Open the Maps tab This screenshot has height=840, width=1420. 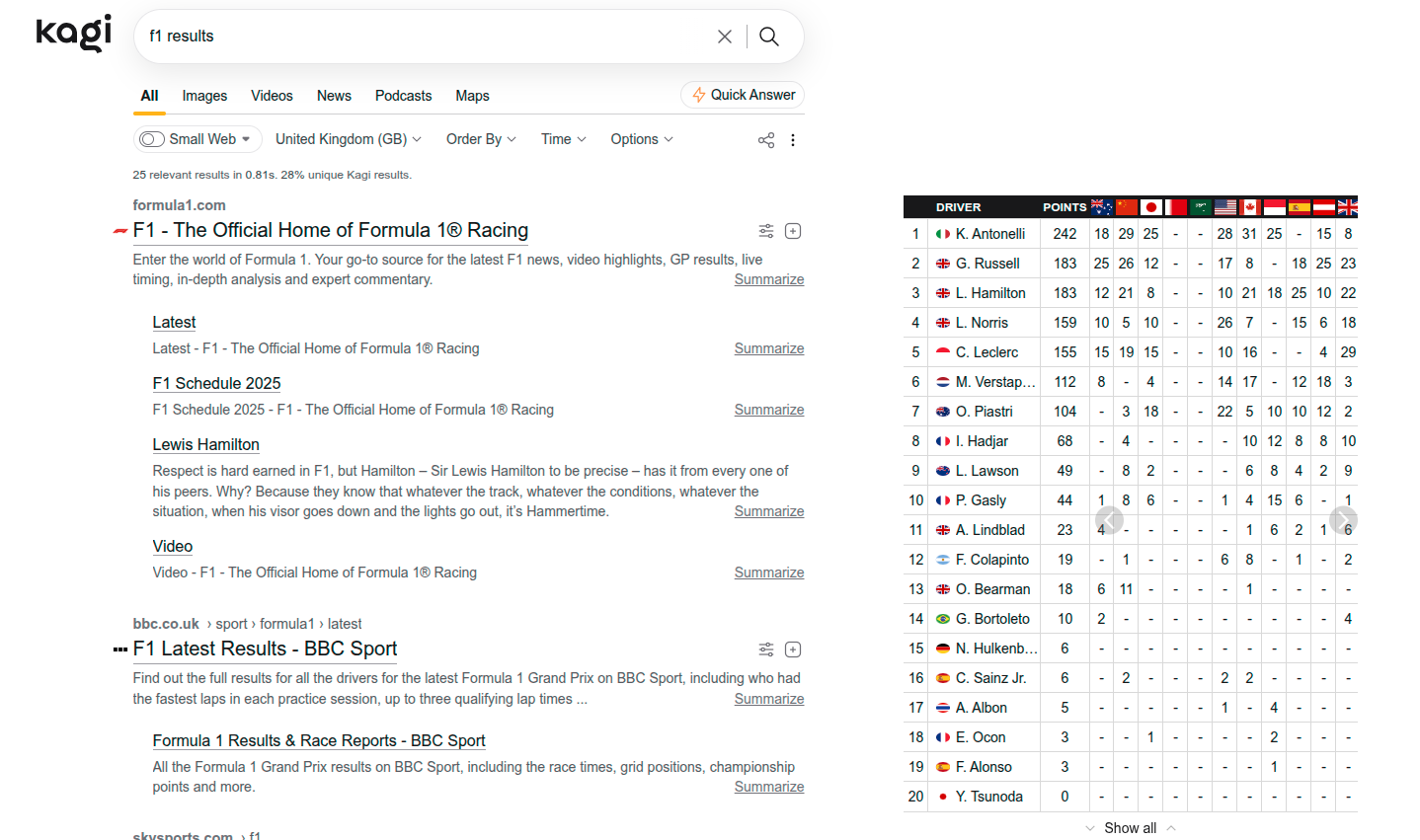pyautogui.click(x=472, y=96)
